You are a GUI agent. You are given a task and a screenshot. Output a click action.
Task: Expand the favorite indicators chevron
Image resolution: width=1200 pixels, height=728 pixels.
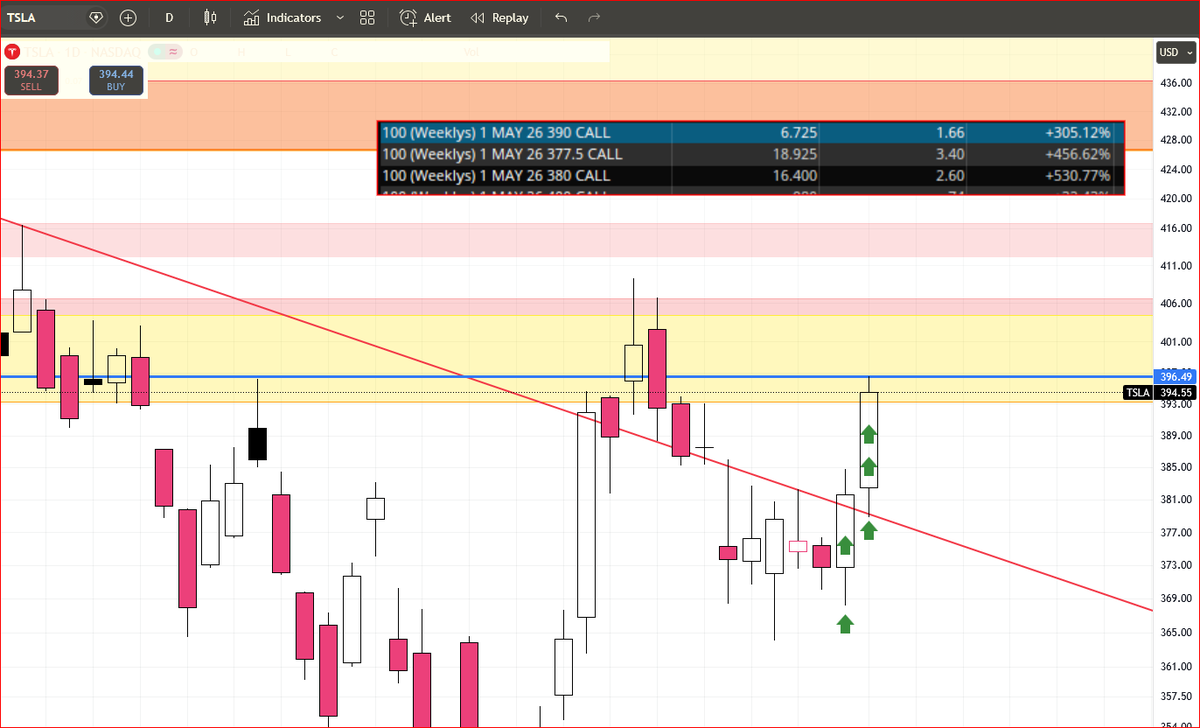[340, 18]
